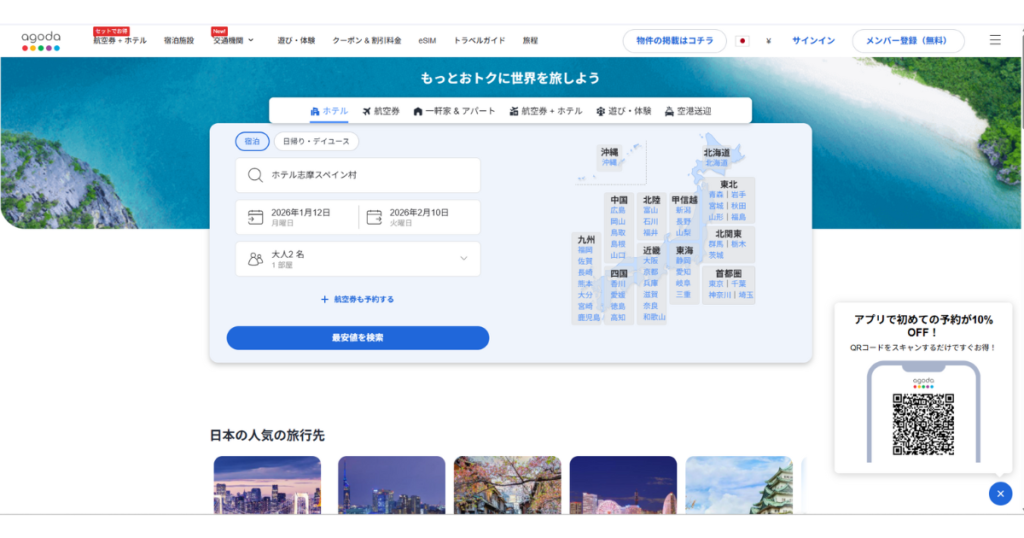The width and height of the screenshot is (1024, 538).
Task: Select the 宿泊 stay option
Action: [x=251, y=142]
